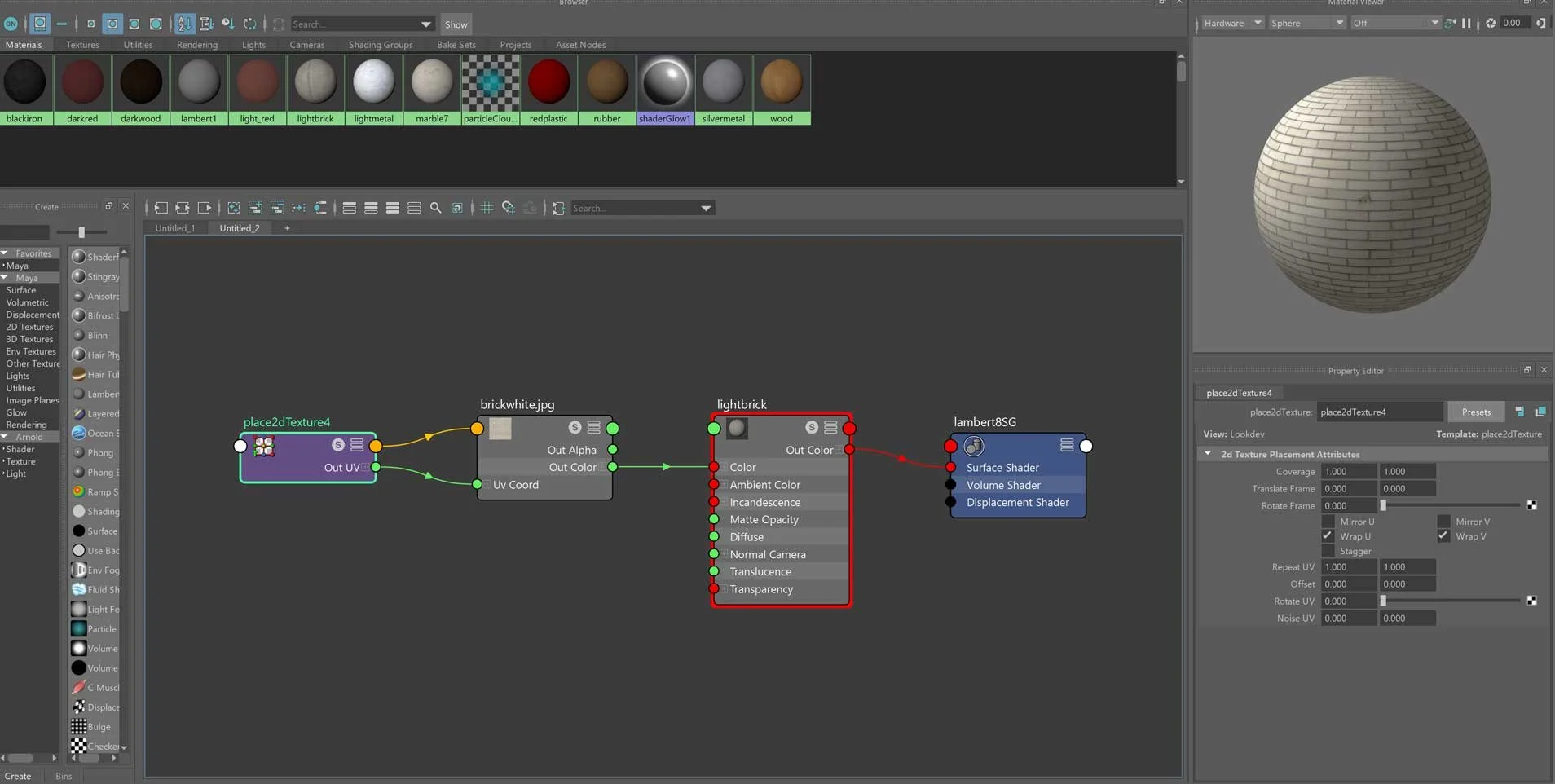The width and height of the screenshot is (1555, 784).
Task: Click sort by name A-Z icon in browser
Action: (185, 24)
